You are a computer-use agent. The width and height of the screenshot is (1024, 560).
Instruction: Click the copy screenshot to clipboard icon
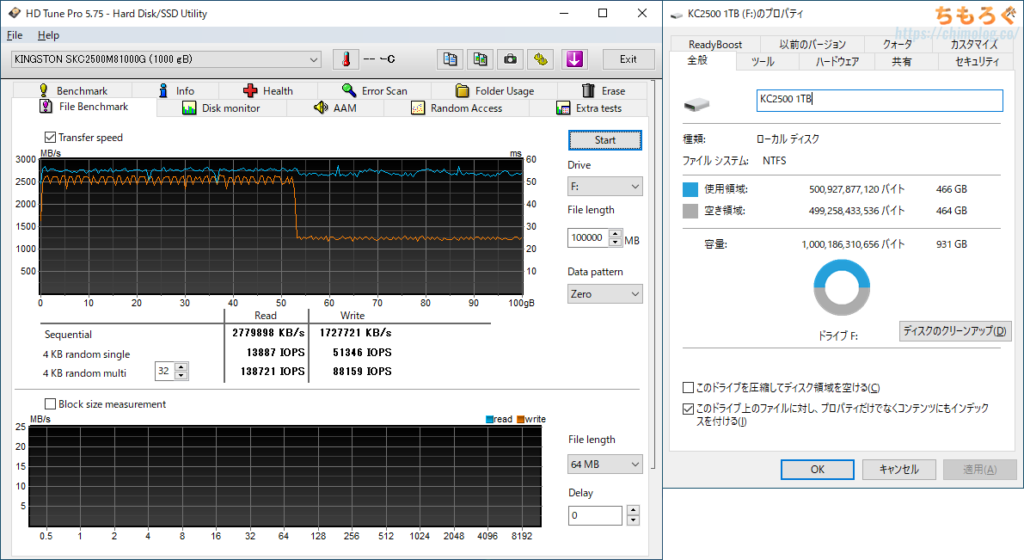(480, 59)
